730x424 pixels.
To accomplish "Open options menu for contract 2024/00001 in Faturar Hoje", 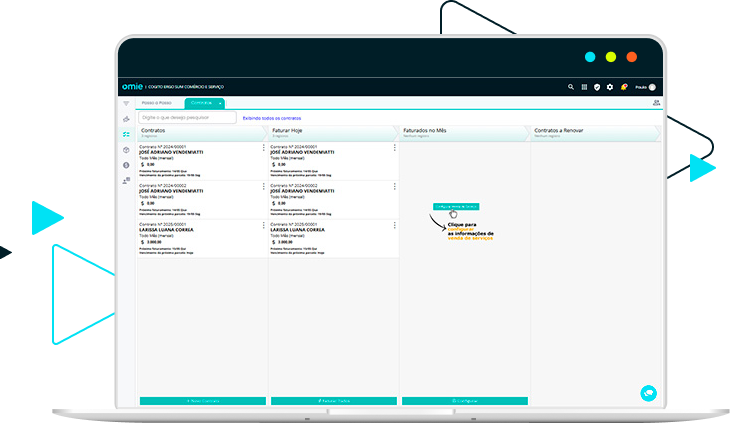I will 394,148.
